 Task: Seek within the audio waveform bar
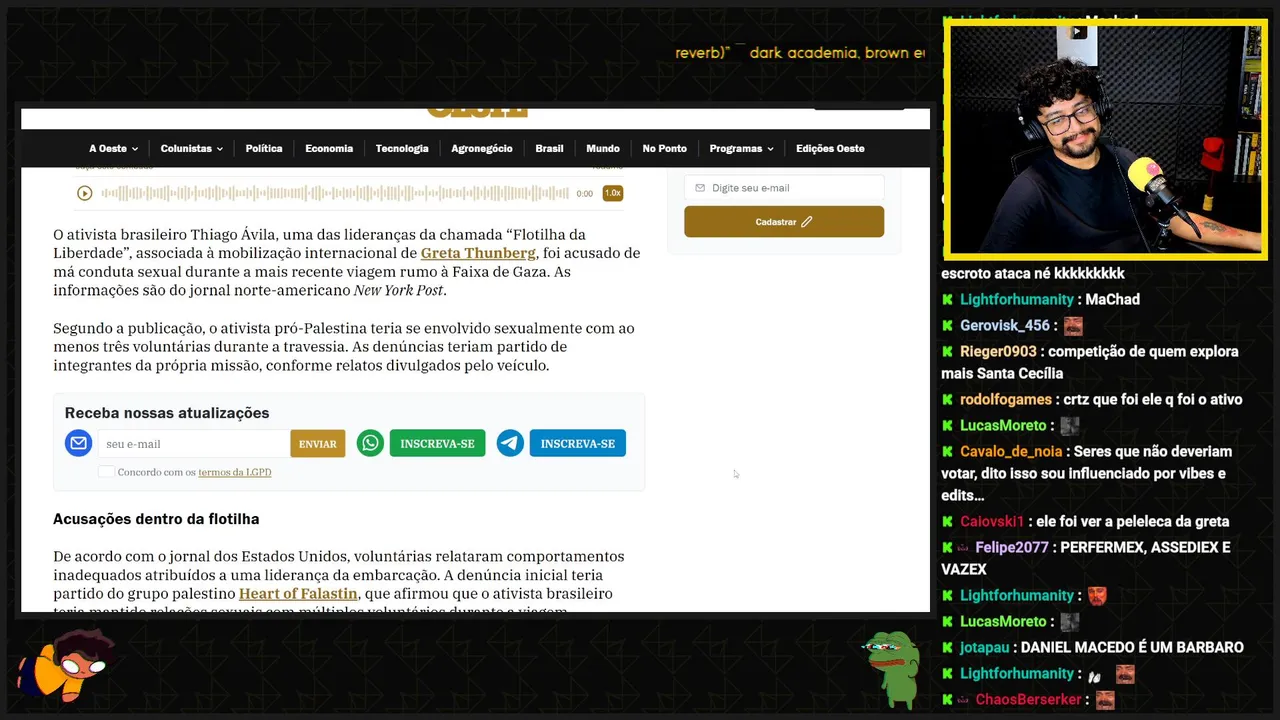[334, 193]
